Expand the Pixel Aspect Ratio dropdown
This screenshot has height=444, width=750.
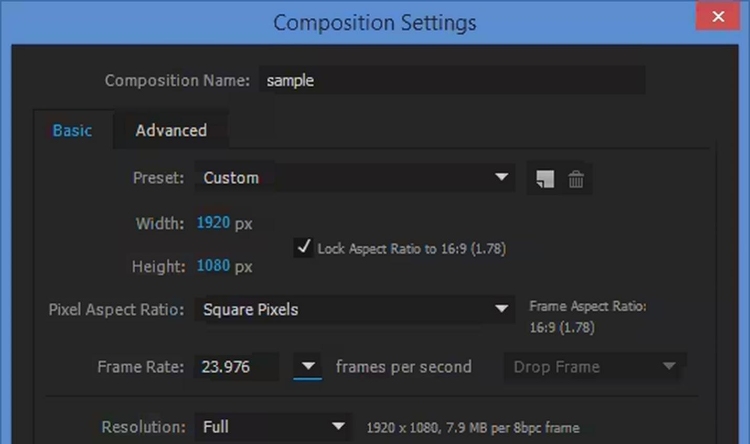pos(355,310)
